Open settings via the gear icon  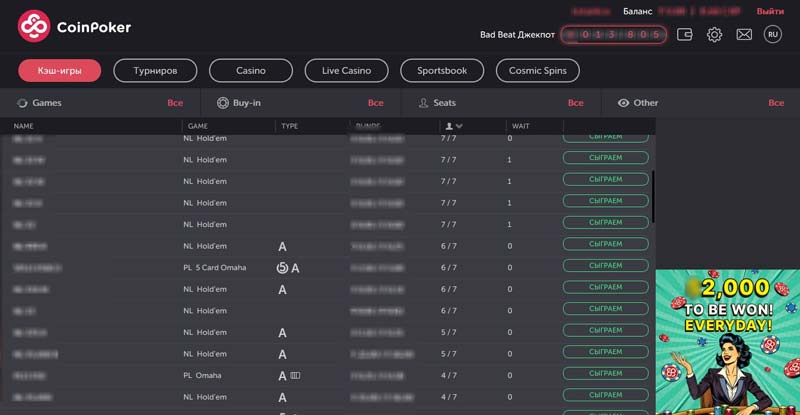tap(714, 34)
